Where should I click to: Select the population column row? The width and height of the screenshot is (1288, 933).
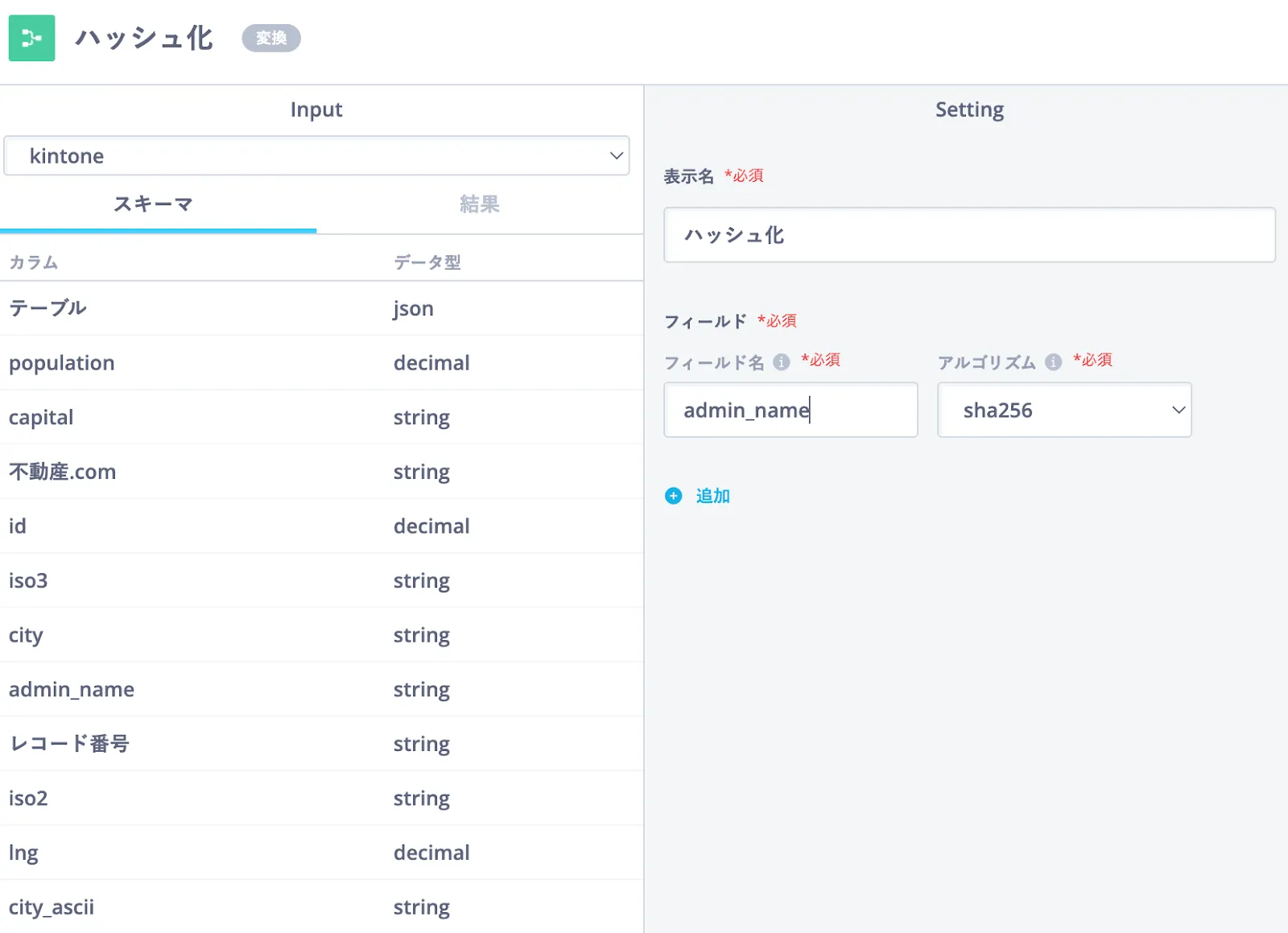click(62, 363)
